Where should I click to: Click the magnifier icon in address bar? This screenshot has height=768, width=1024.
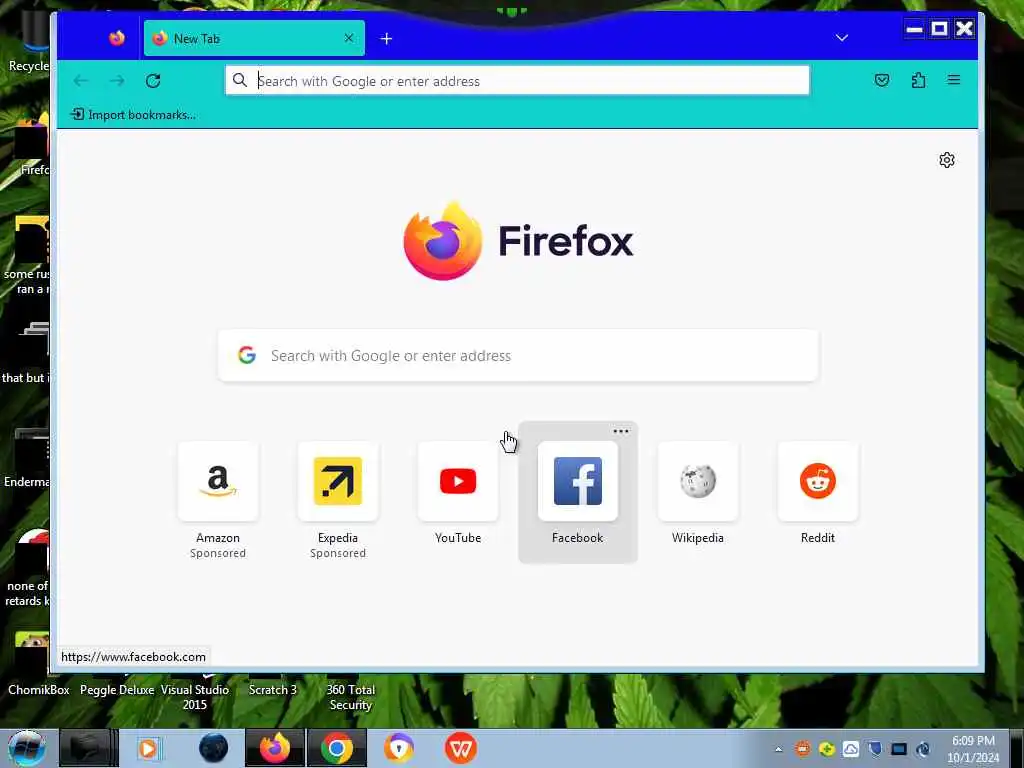click(x=240, y=80)
